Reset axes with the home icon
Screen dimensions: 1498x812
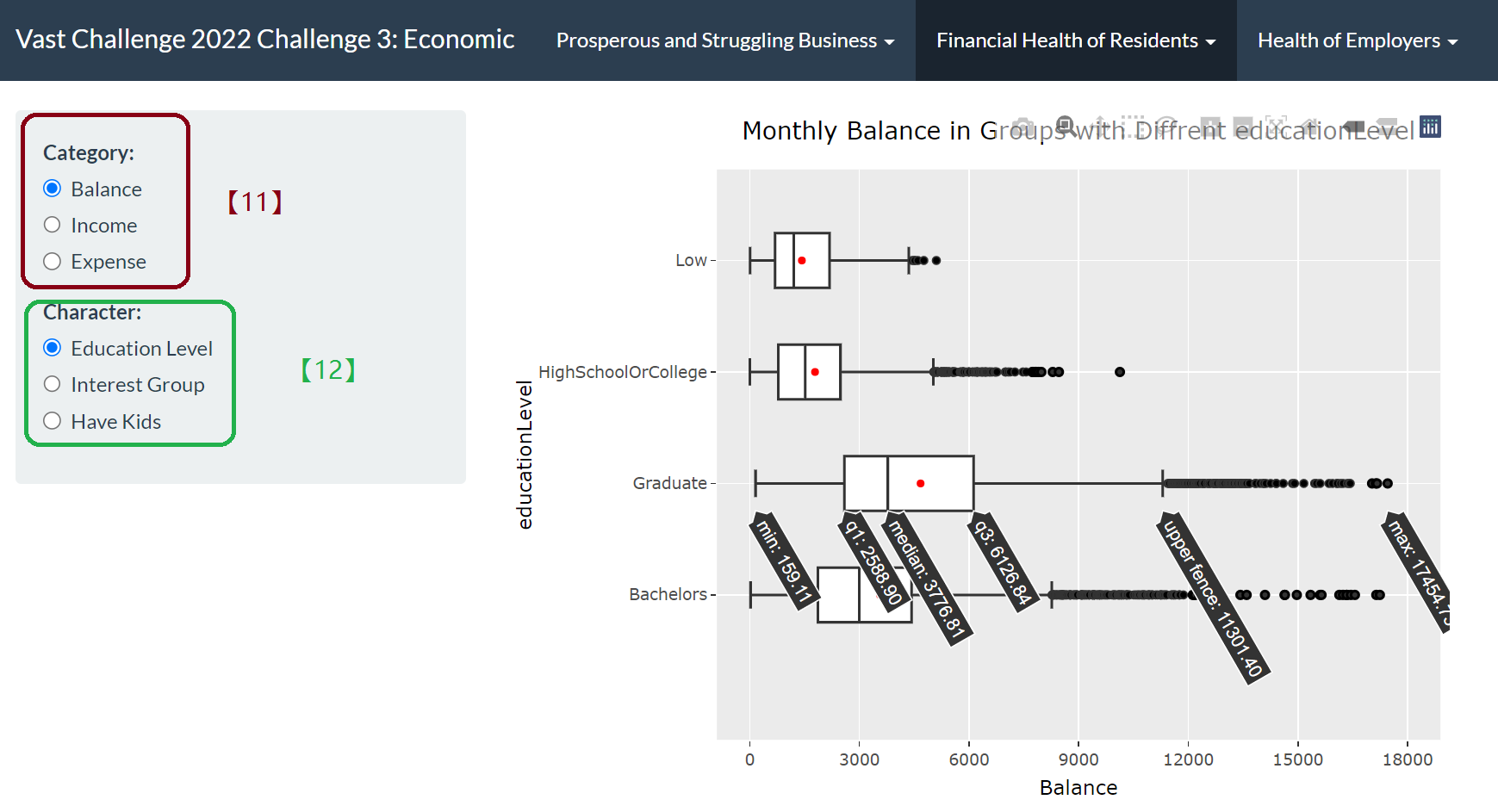coord(1310,127)
